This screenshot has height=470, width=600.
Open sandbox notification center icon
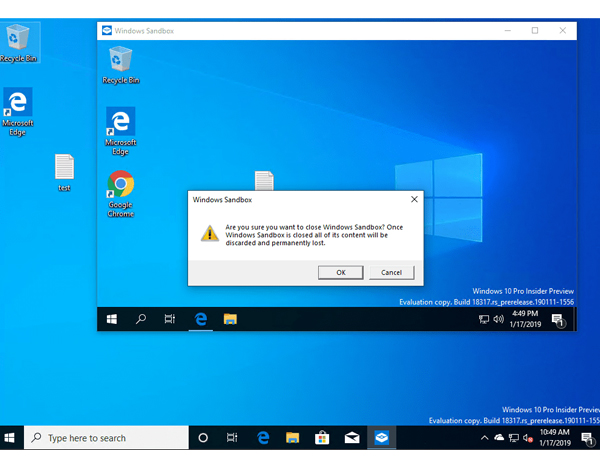(x=559, y=320)
